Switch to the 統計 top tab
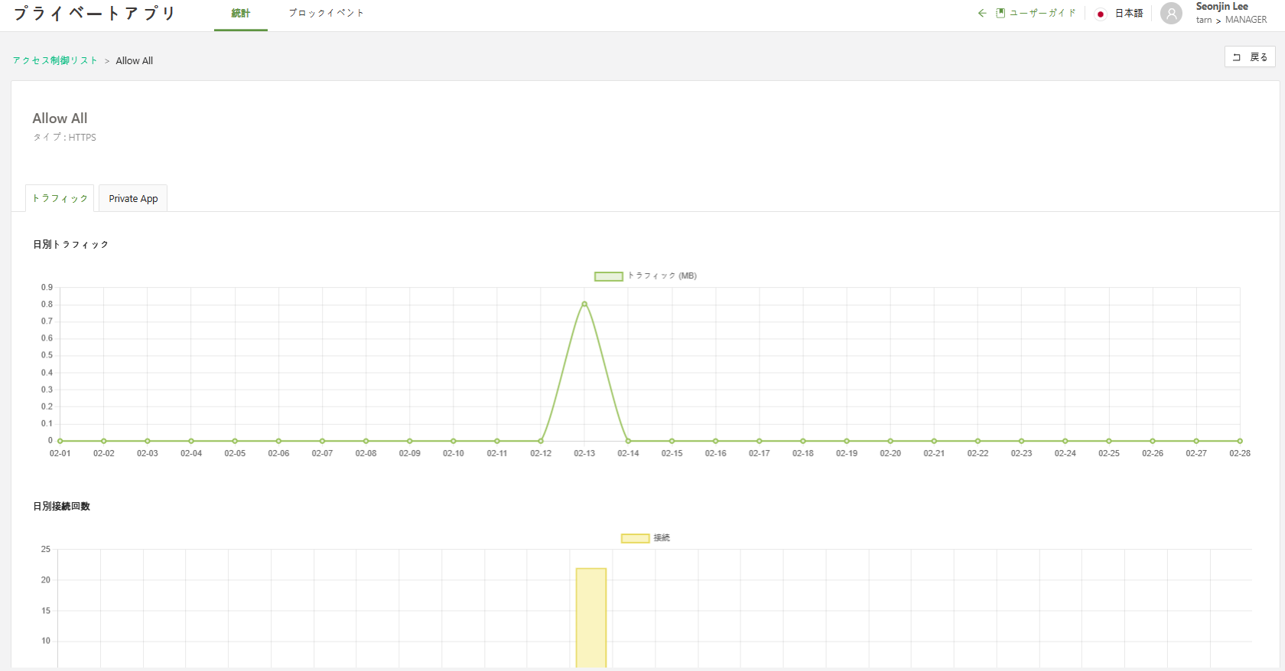Image resolution: width=1285 pixels, height=671 pixels. click(240, 14)
